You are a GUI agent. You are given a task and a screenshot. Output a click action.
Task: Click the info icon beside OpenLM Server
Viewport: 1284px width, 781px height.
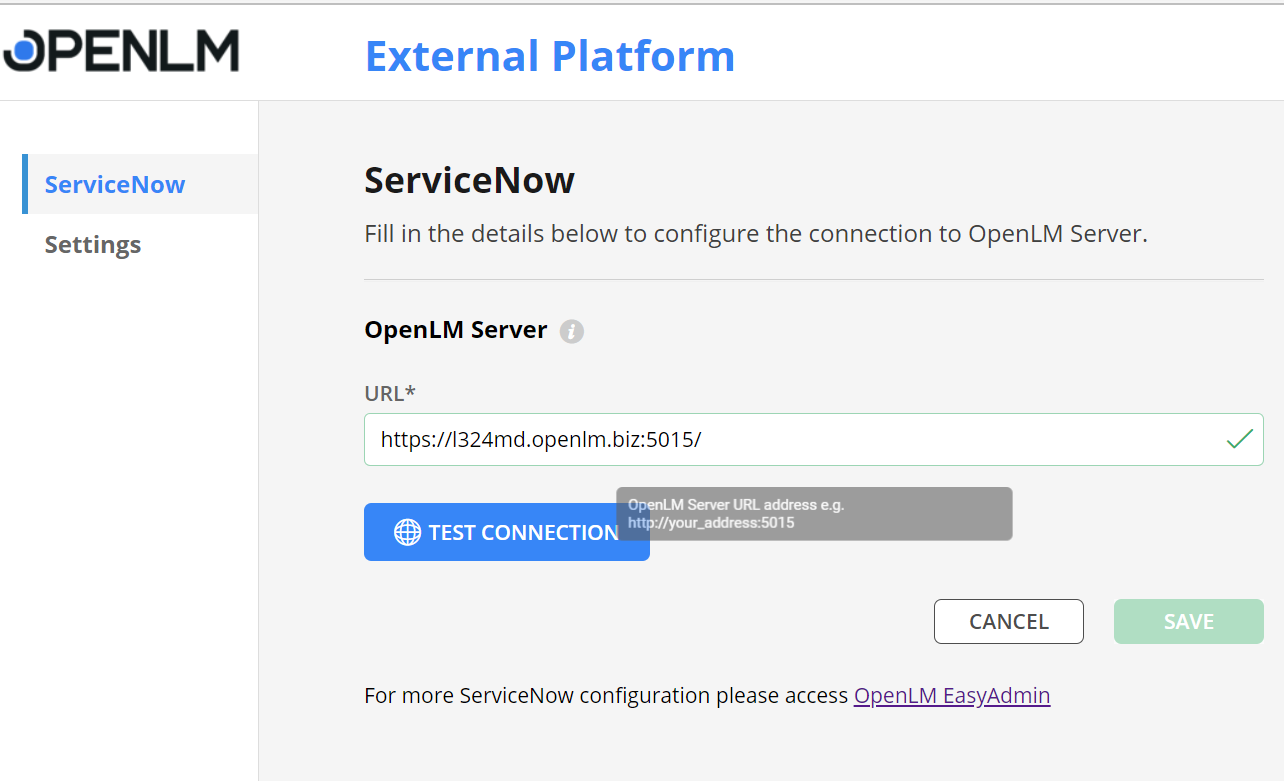571,332
